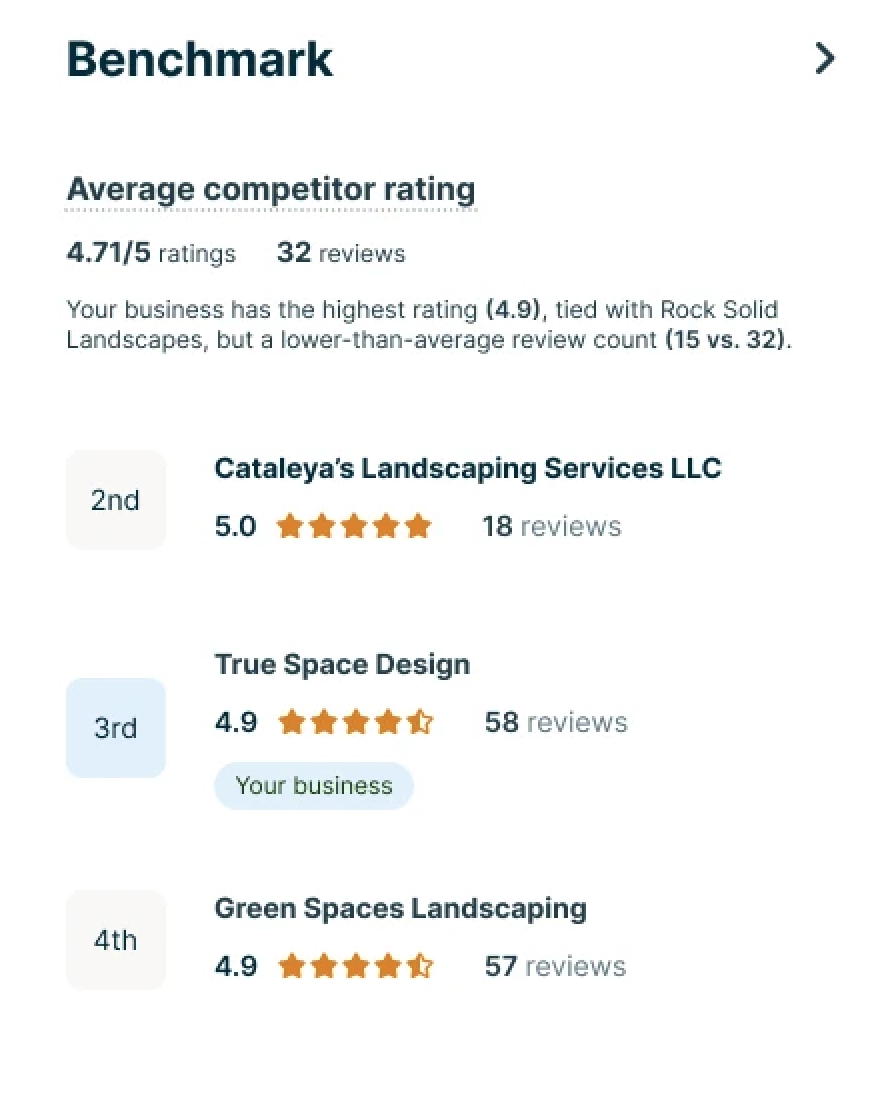This screenshot has width=888, height=1116.
Task: Select the 2nd rank badge
Action: point(115,500)
